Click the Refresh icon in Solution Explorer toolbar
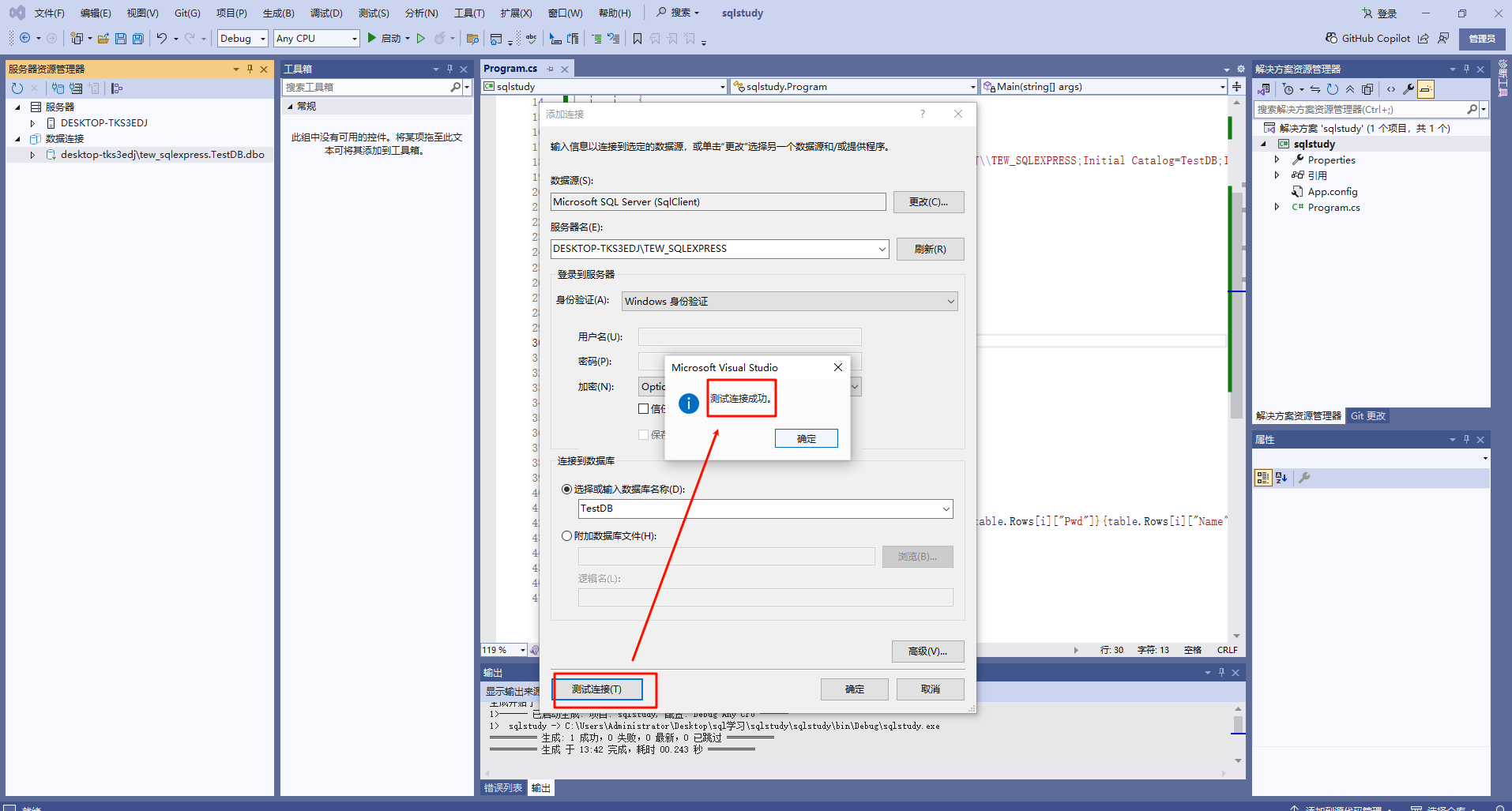 (1333, 89)
